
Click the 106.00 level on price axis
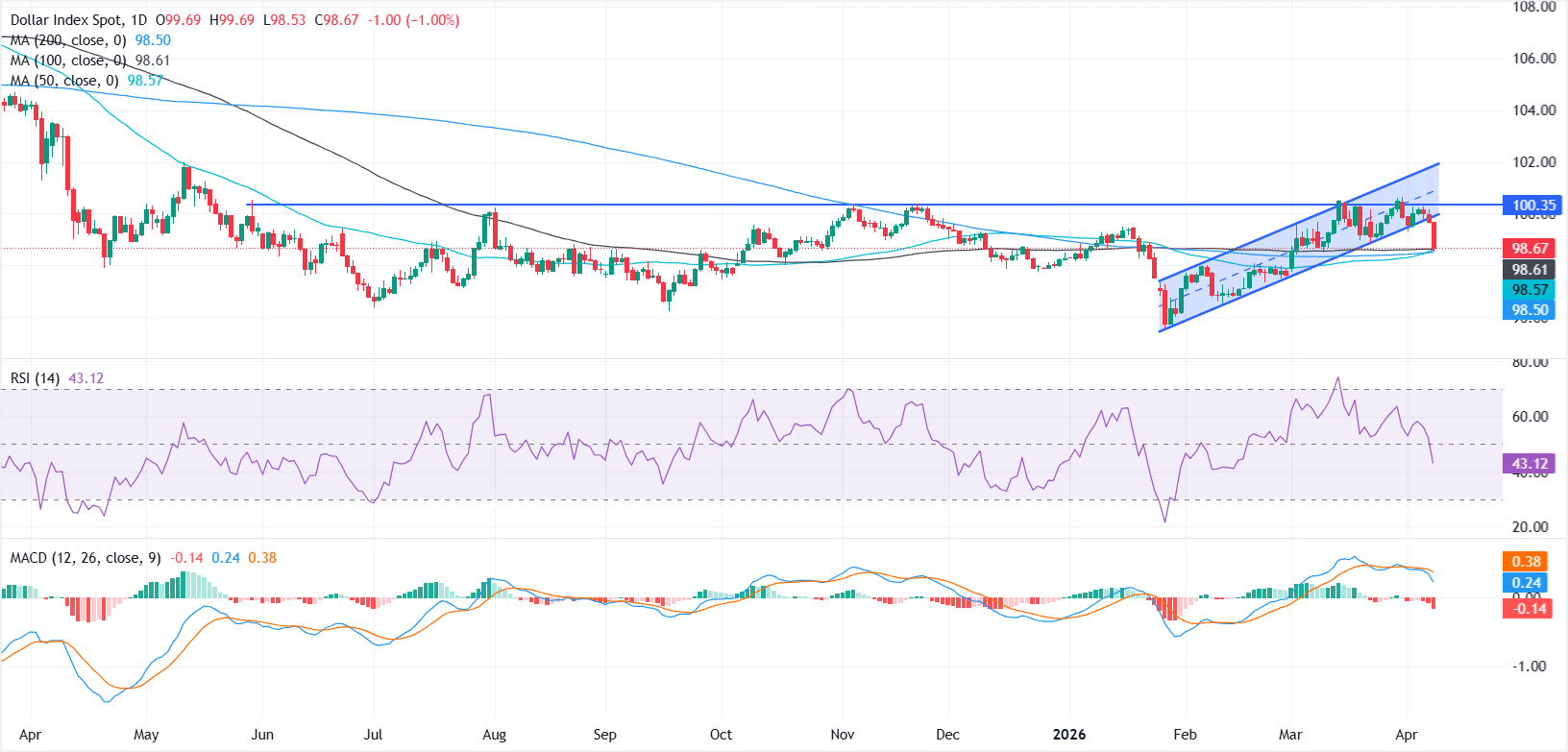1533,59
